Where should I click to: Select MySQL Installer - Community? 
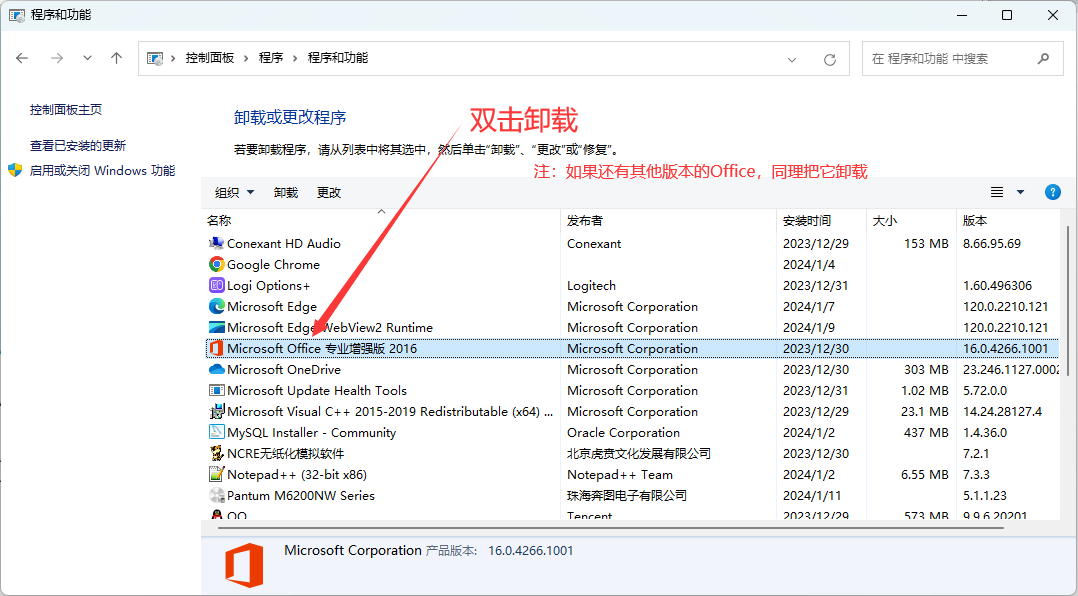click(x=311, y=432)
